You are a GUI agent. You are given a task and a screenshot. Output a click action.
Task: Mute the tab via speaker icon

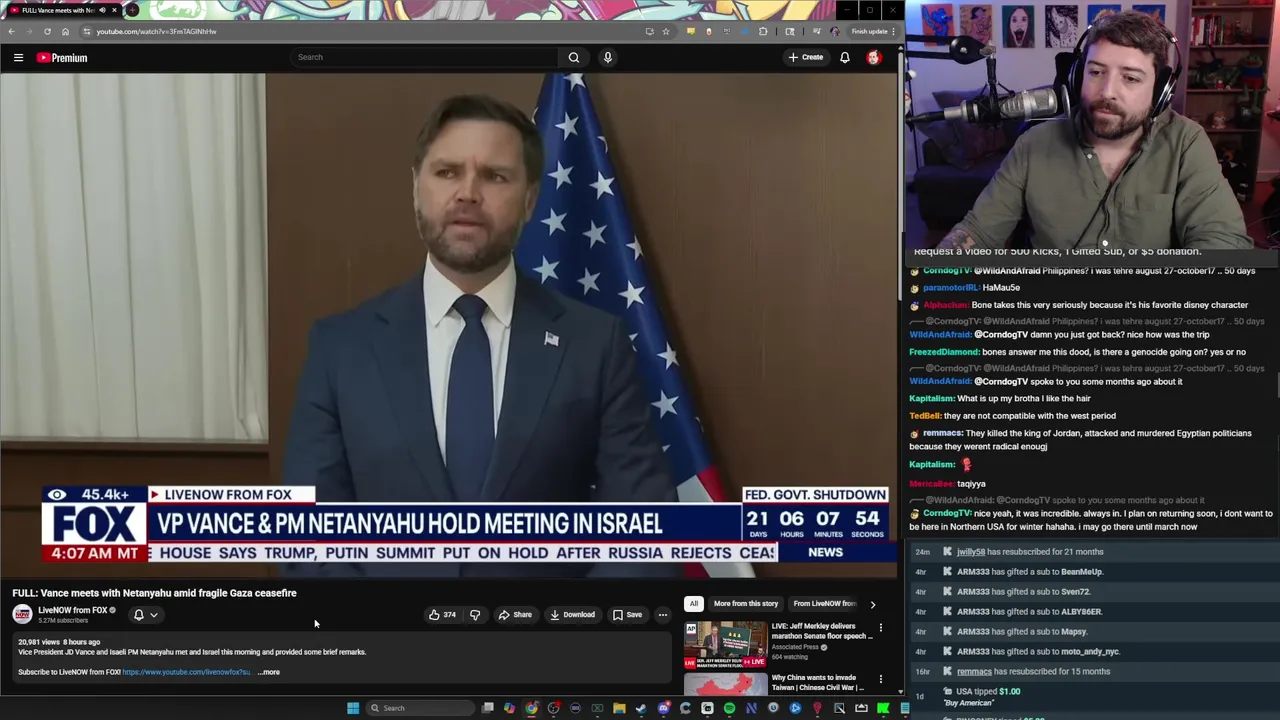pyautogui.click(x=102, y=10)
